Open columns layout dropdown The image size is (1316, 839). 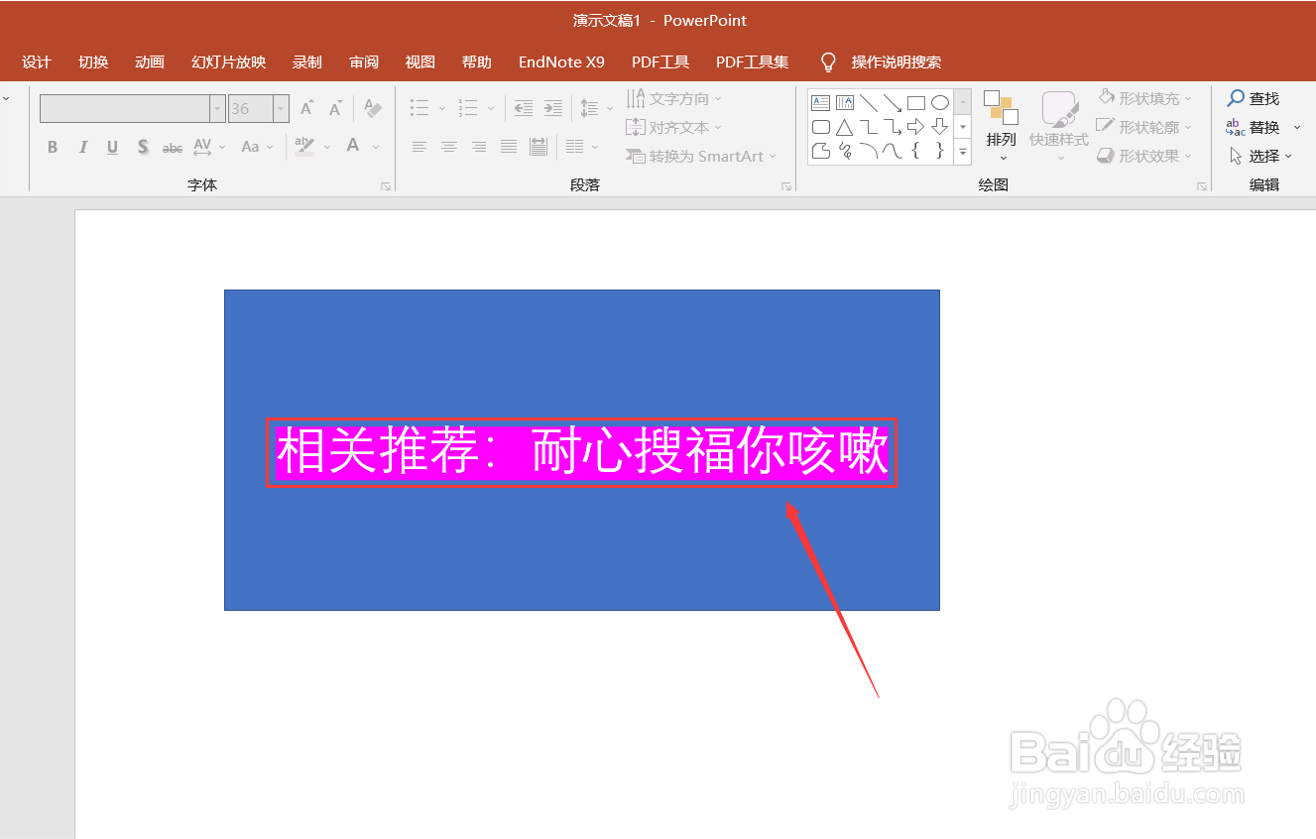[581, 147]
